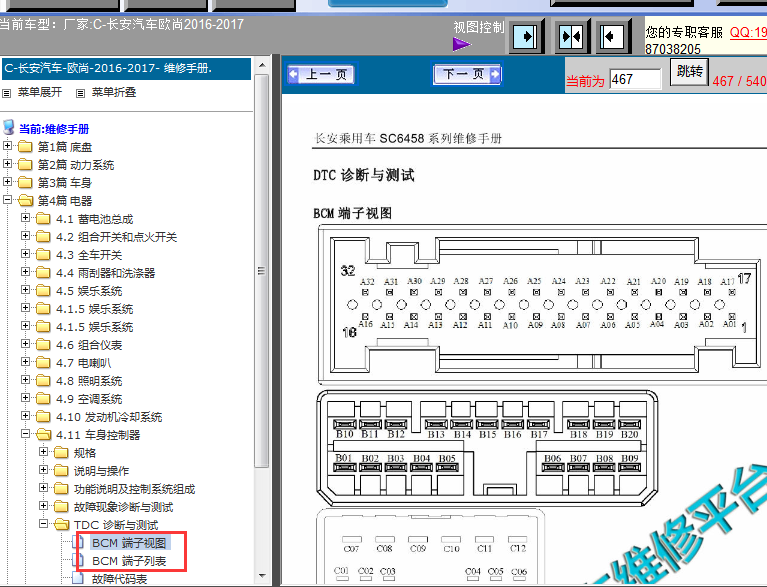Image resolution: width=767 pixels, height=587 pixels.
Task: Expand the 规格 subfolder
Action: click(x=44, y=452)
